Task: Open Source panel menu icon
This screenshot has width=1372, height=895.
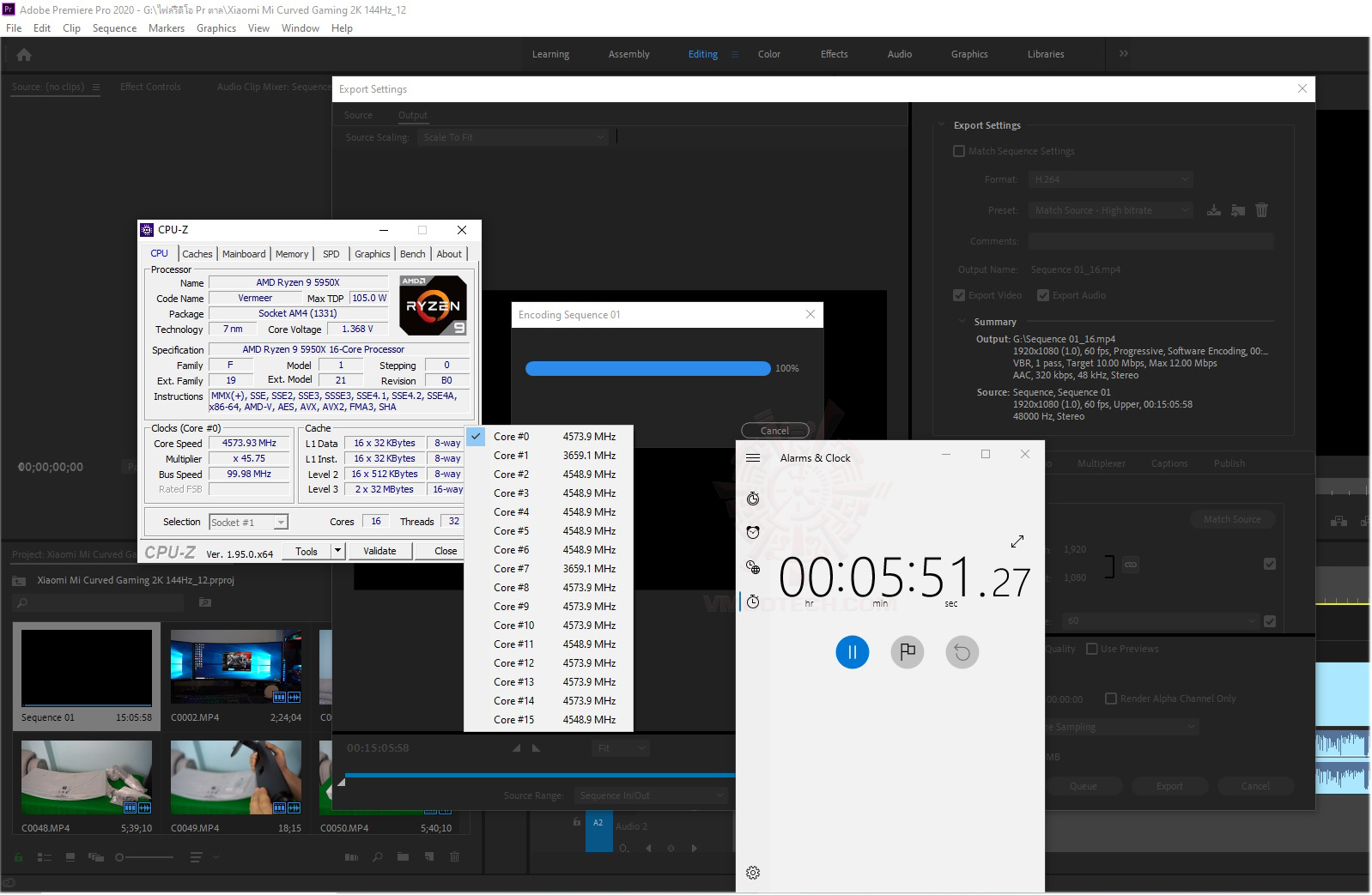Action: pos(96,87)
